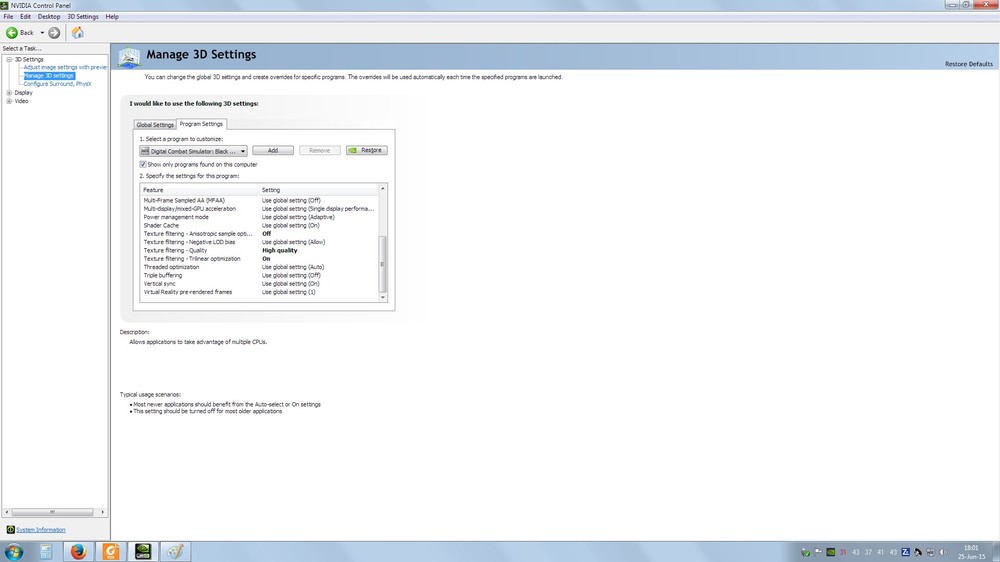The height and width of the screenshot is (562, 1000).
Task: Open Calculator from the taskbar
Action: coord(46,551)
